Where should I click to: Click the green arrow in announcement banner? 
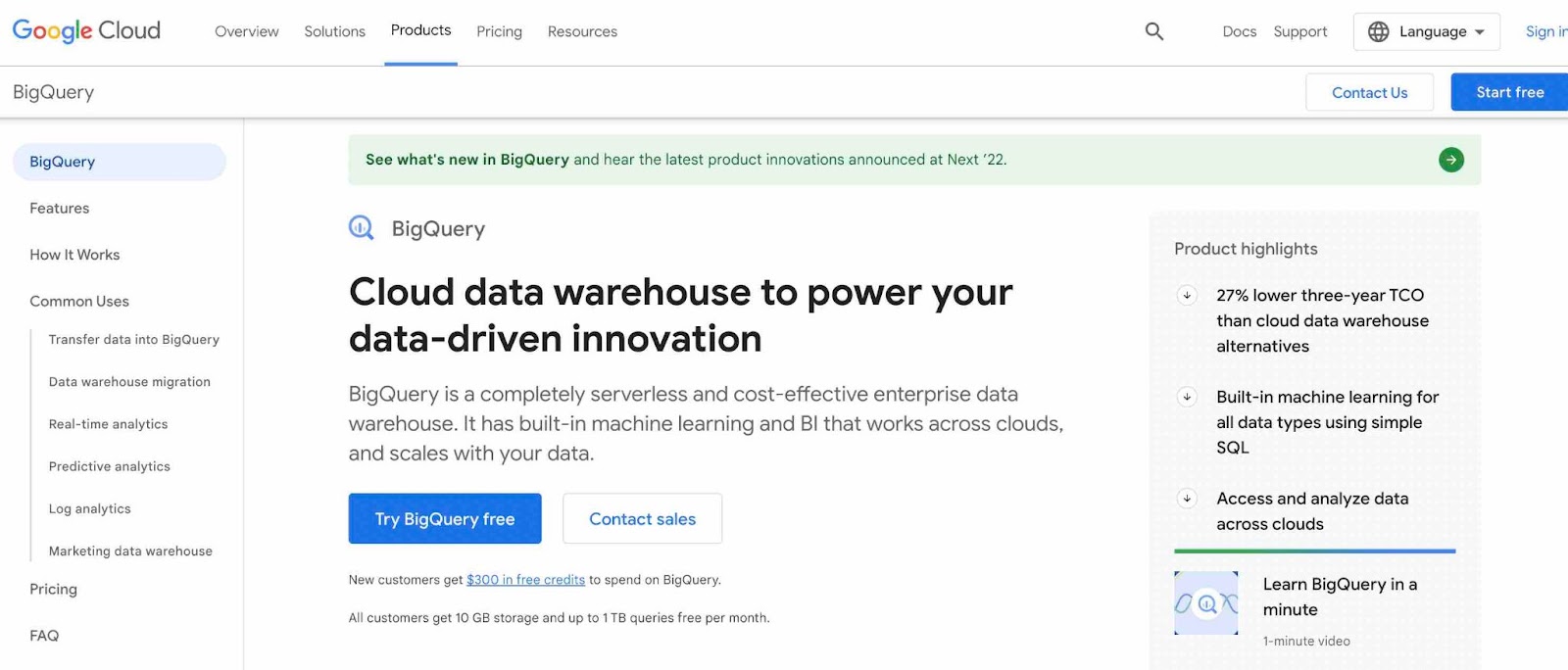[x=1451, y=160]
